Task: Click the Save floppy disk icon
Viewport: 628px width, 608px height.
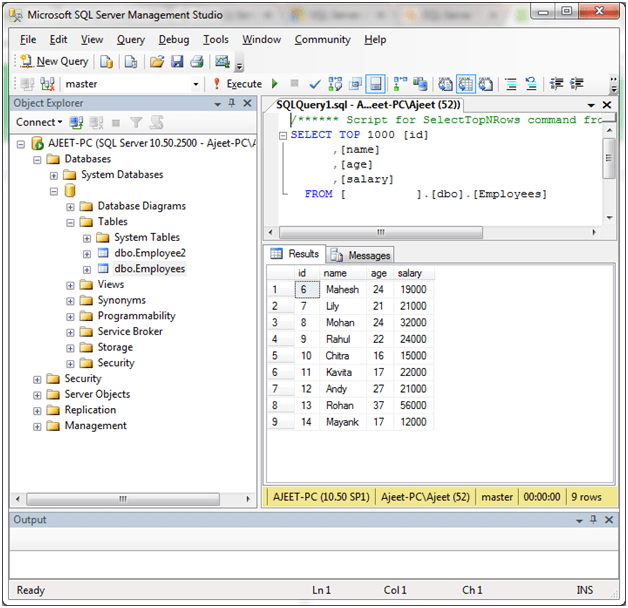Action: [177, 62]
